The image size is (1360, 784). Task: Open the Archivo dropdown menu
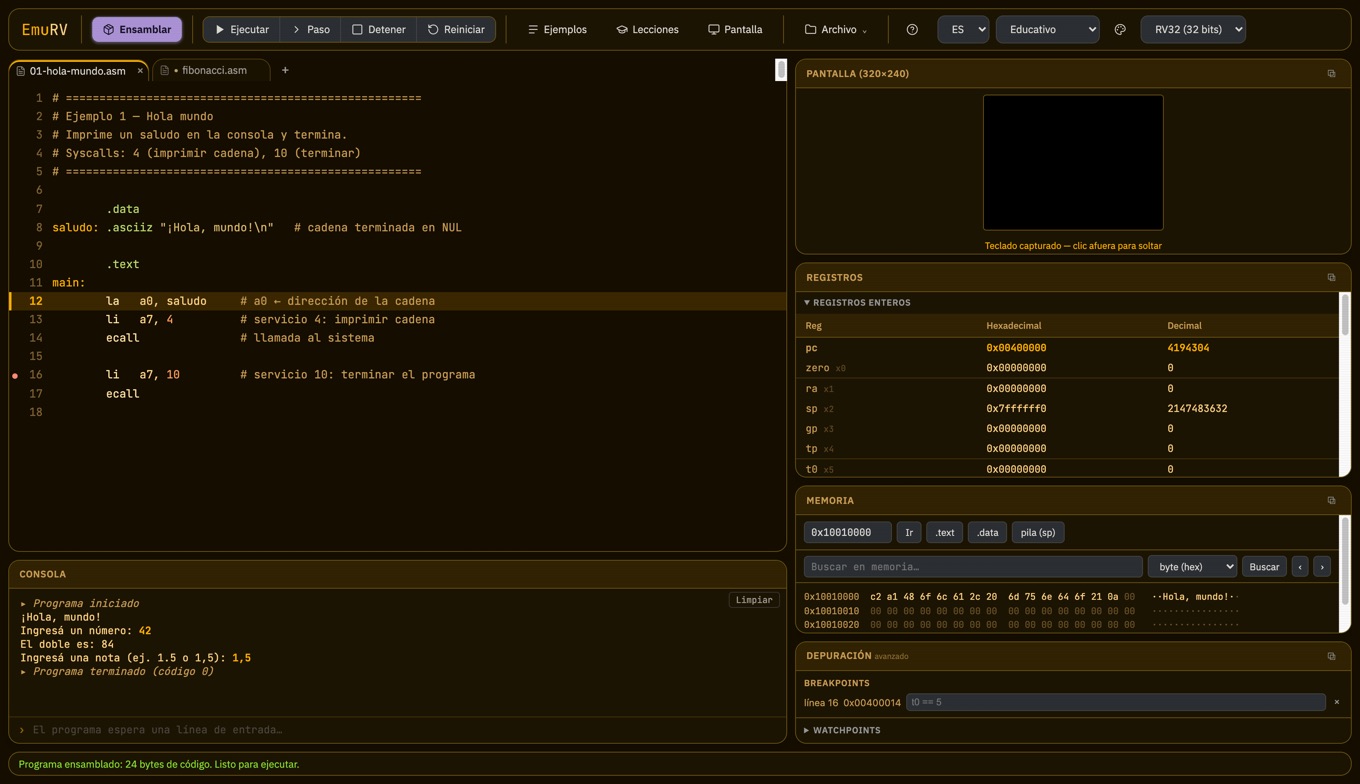pyautogui.click(x=836, y=30)
